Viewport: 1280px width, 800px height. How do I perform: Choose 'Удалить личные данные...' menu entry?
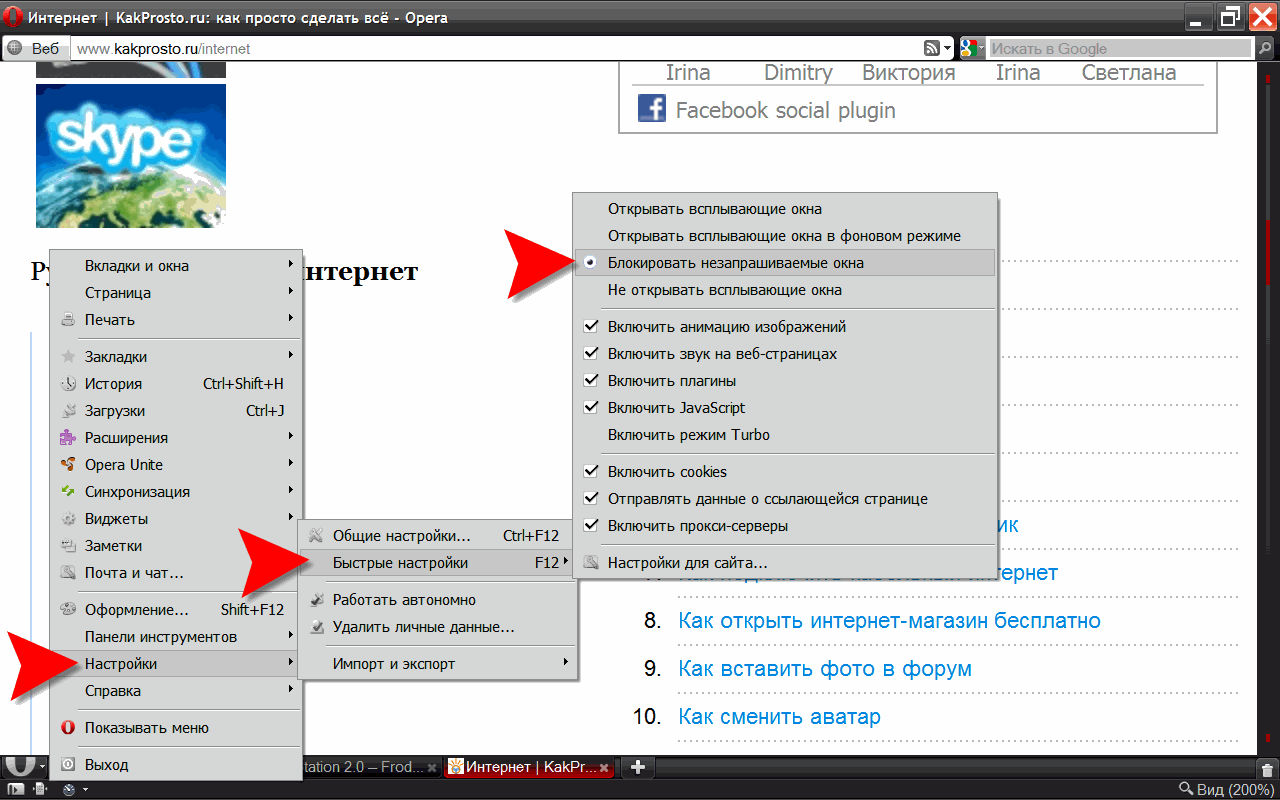pos(423,628)
